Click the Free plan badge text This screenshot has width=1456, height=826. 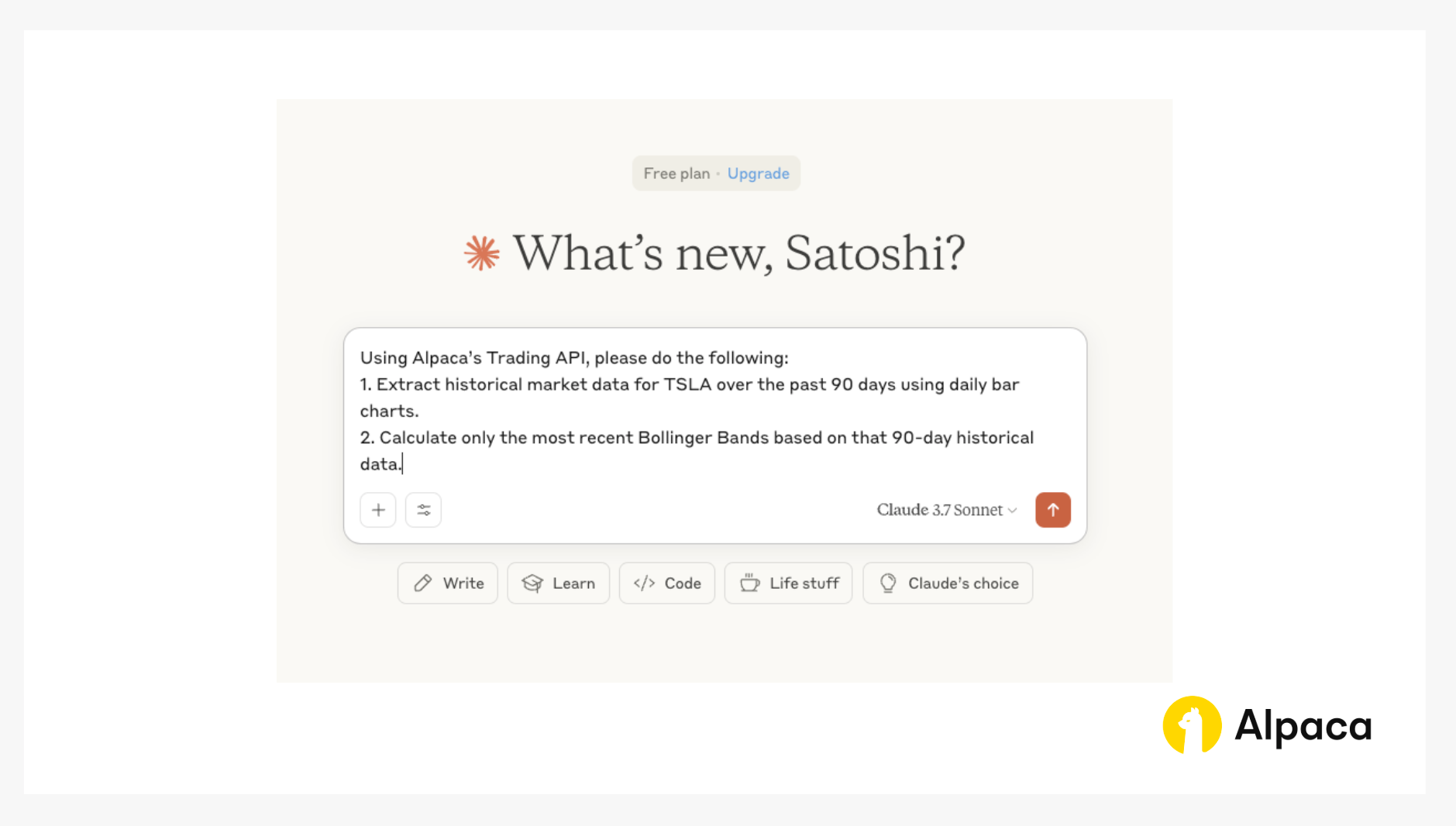[x=676, y=174]
